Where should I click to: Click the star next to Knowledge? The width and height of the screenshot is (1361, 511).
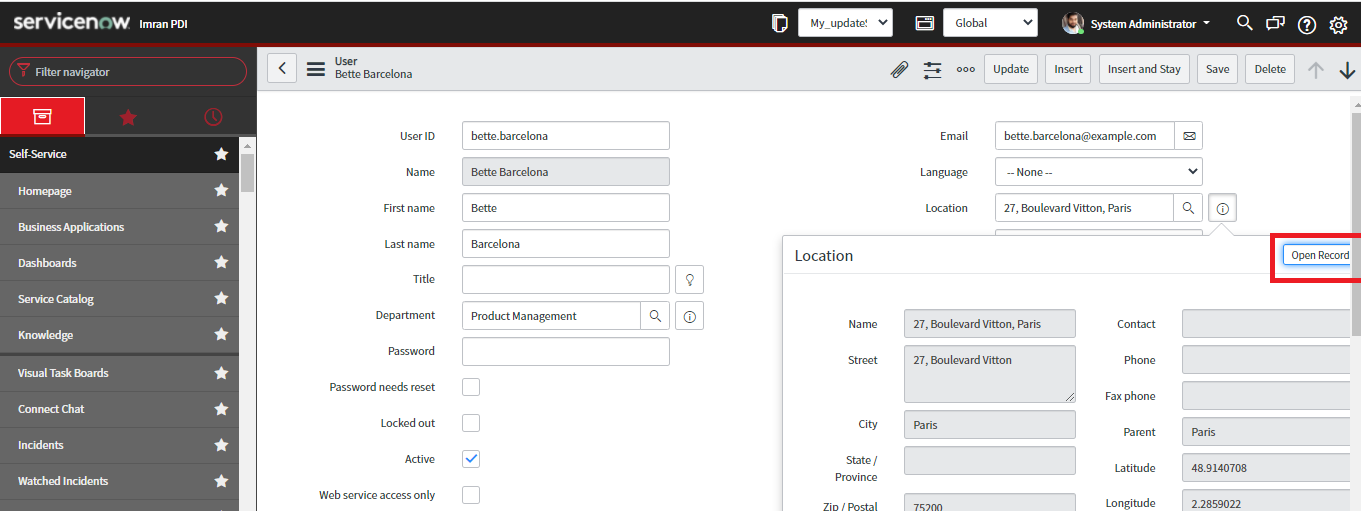(x=221, y=334)
